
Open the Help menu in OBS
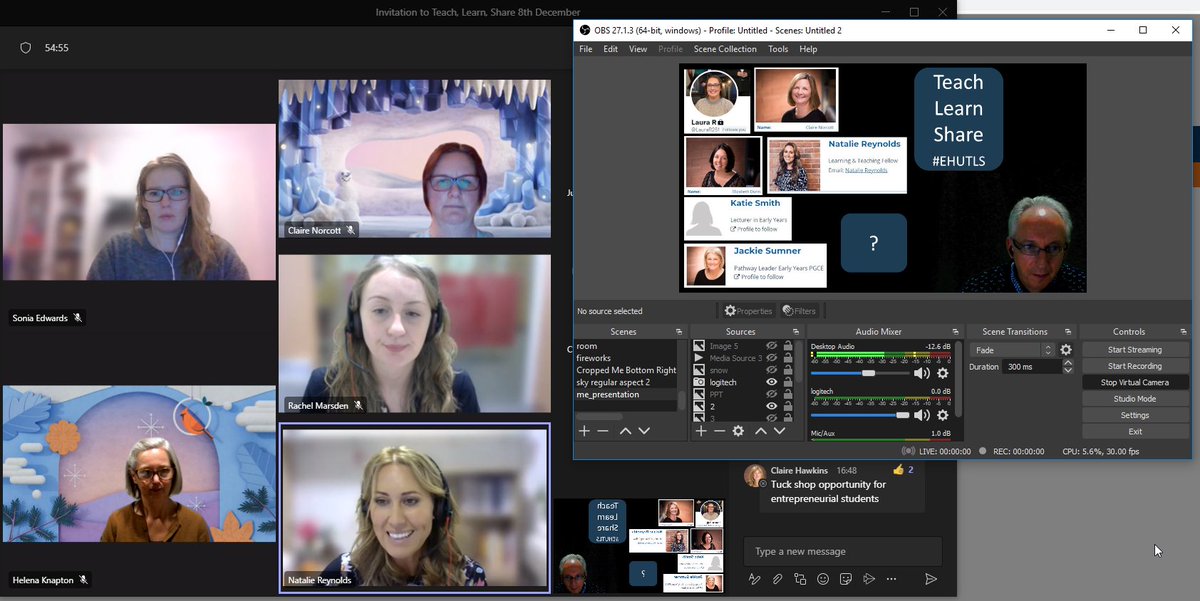coord(808,49)
